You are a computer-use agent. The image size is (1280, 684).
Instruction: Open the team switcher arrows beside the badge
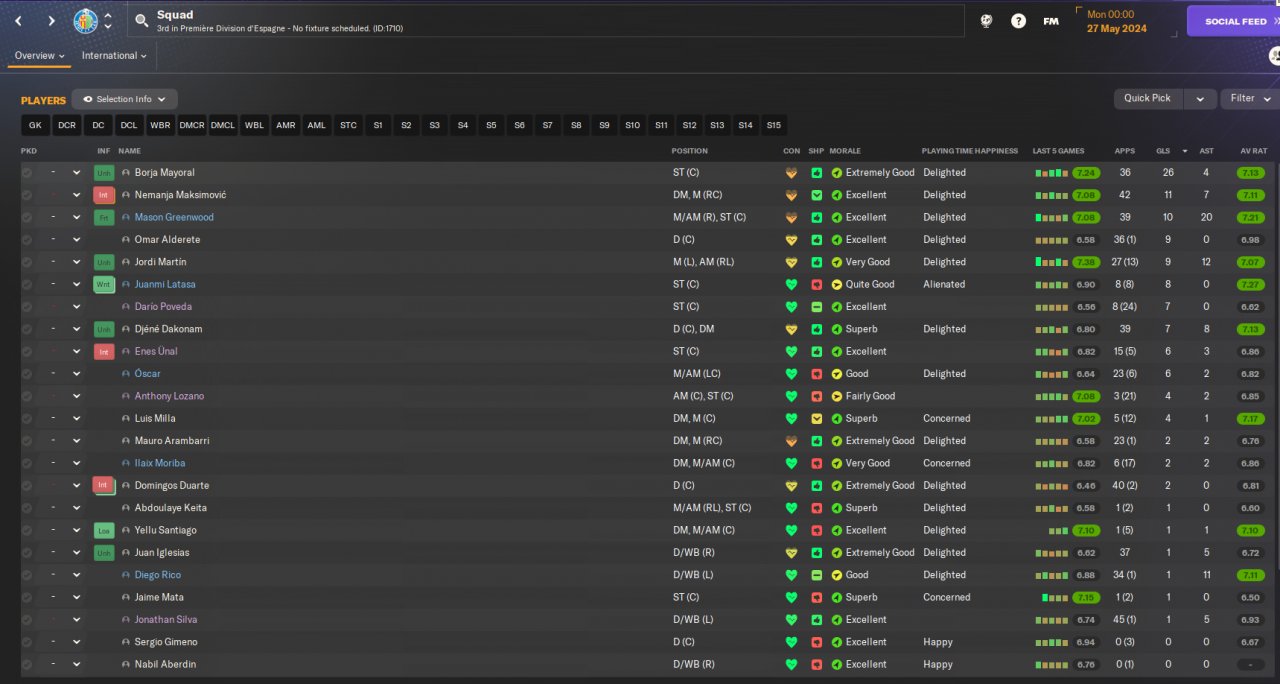tap(108, 21)
